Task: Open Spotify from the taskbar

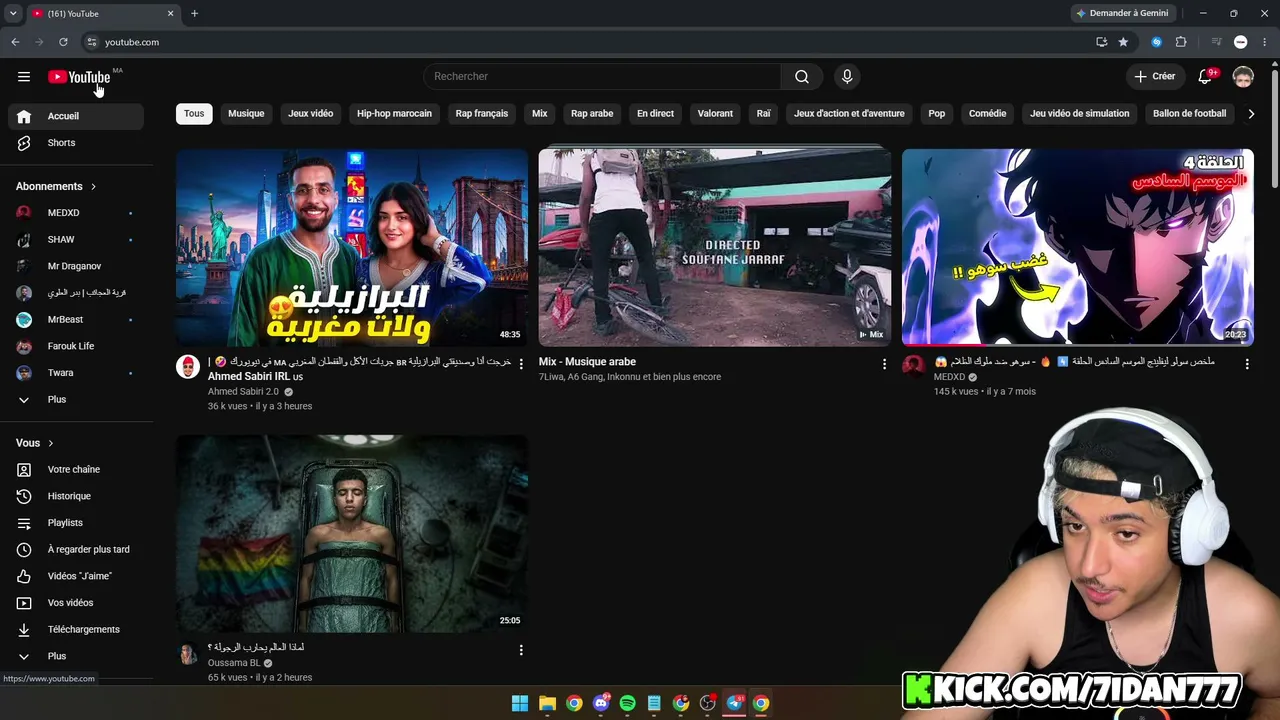Action: (628, 703)
